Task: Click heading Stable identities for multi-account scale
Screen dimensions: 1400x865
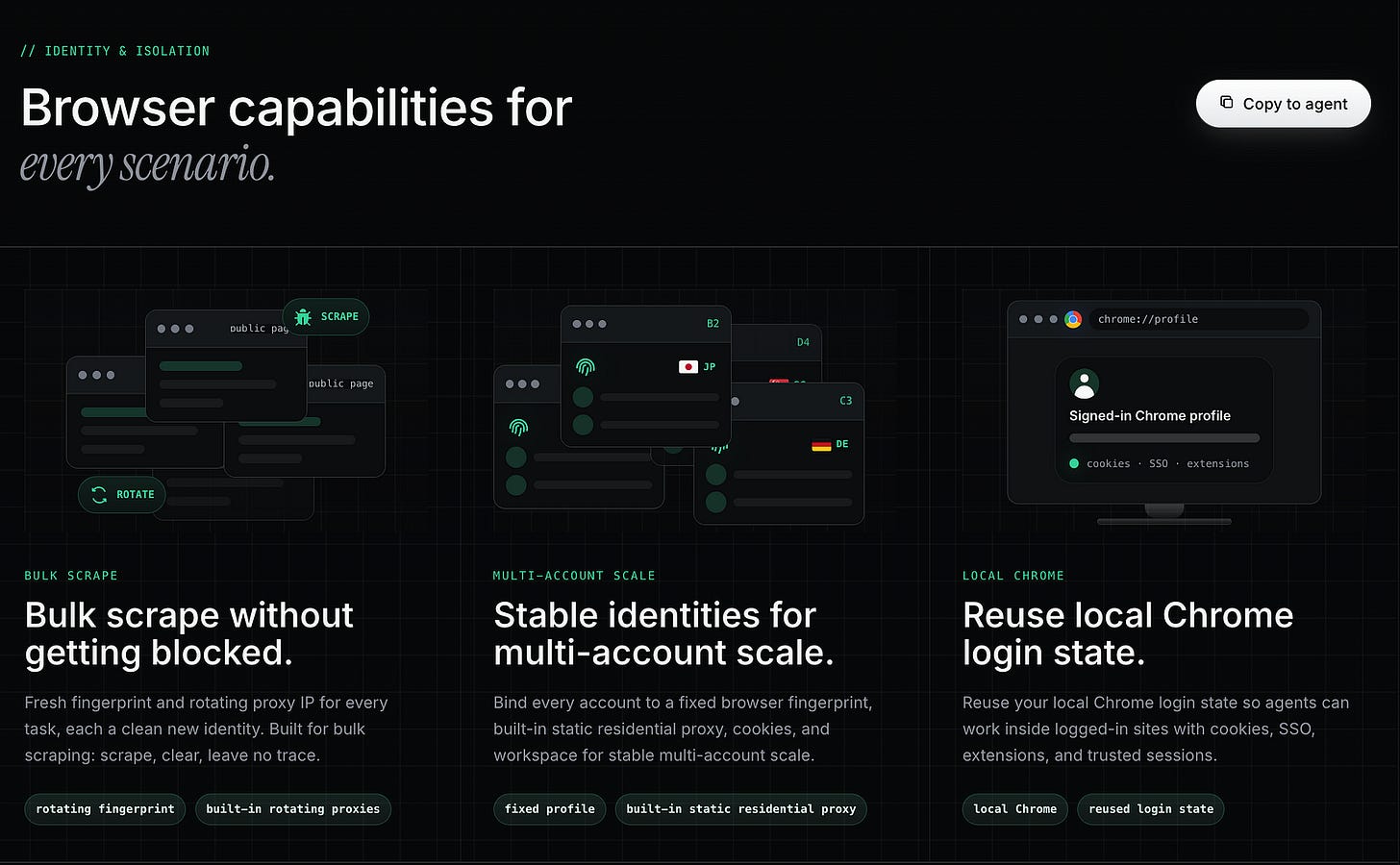Action: 663,633
